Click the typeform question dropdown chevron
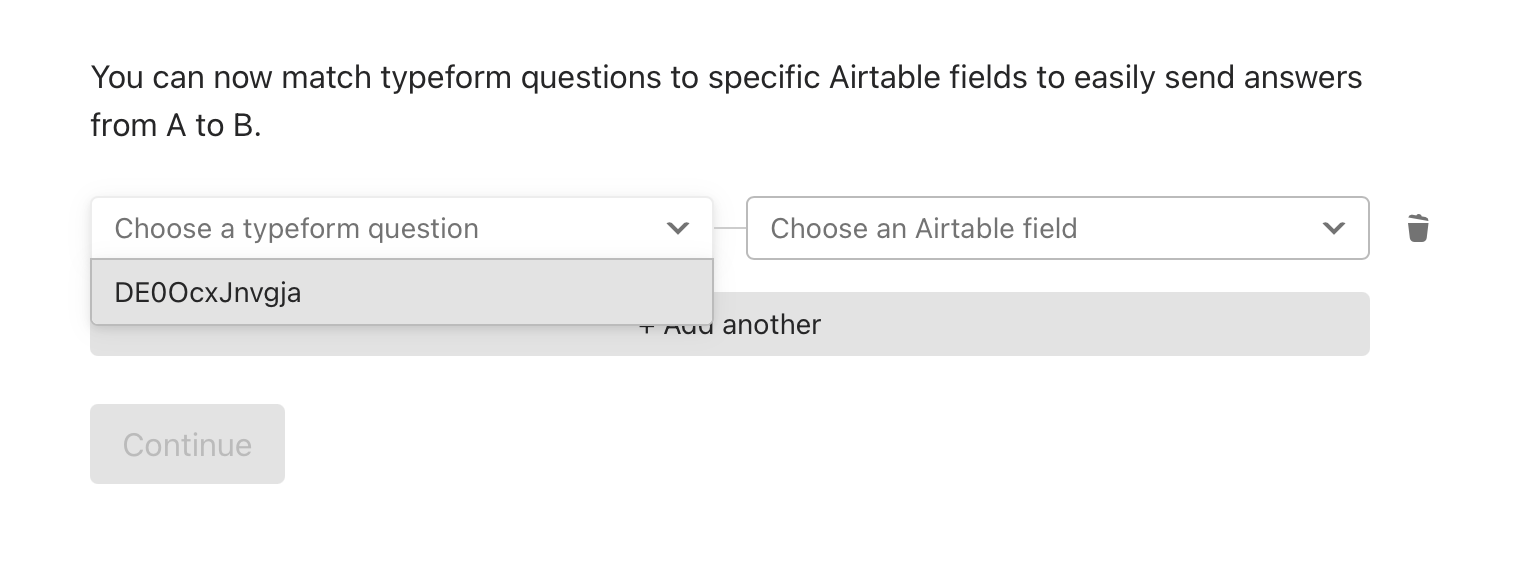The width and height of the screenshot is (1520, 568). click(677, 228)
